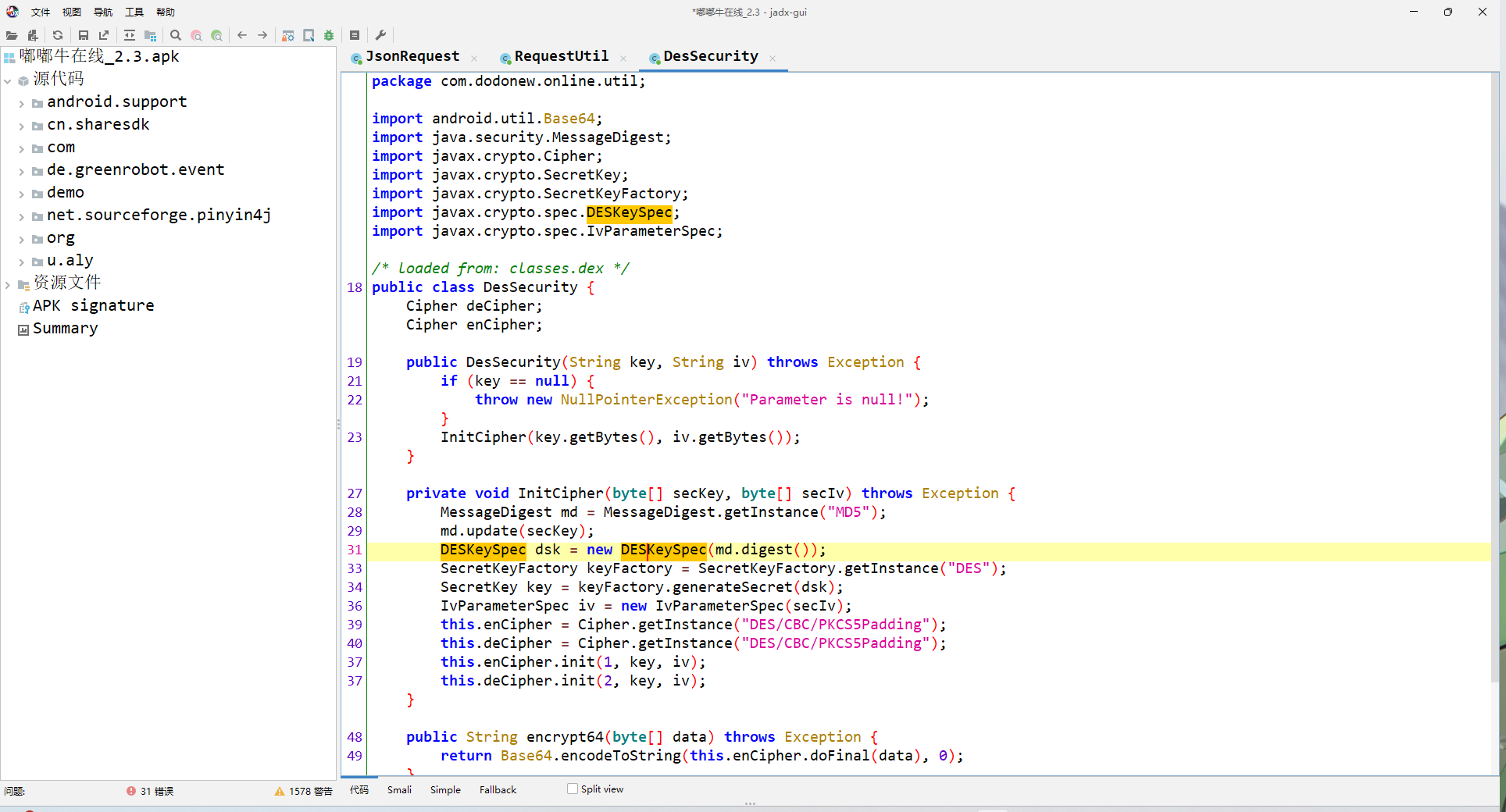
Task: Close the JsonRequest tab
Action: [474, 58]
